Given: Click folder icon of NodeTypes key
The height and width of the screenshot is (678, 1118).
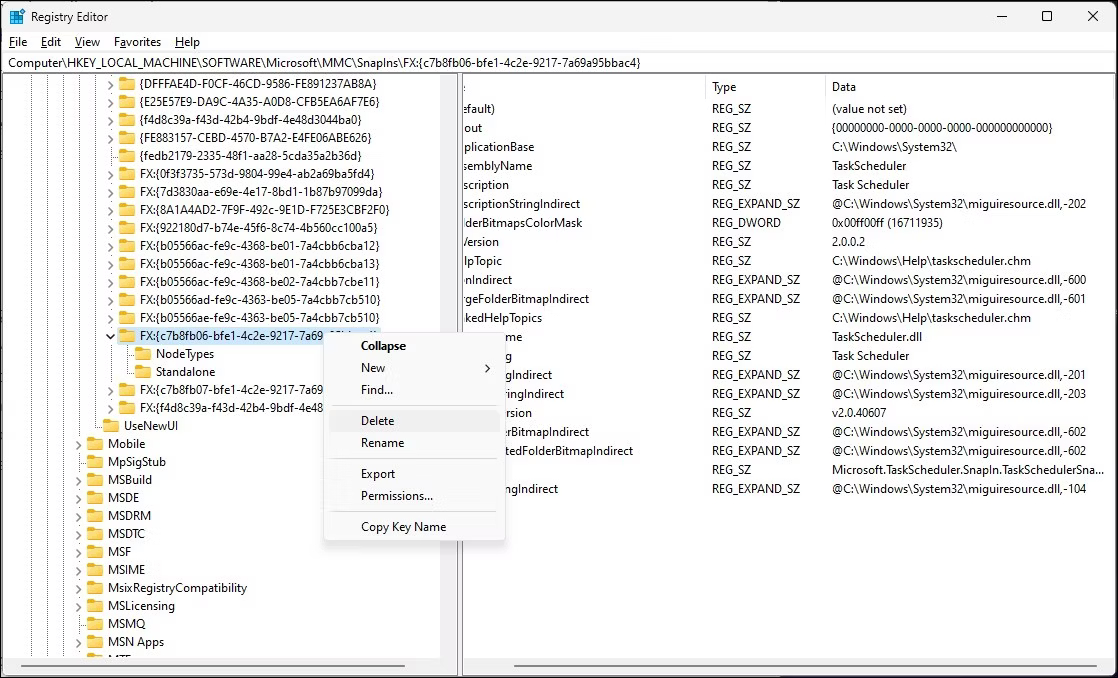Looking at the screenshot, I should coord(143,354).
